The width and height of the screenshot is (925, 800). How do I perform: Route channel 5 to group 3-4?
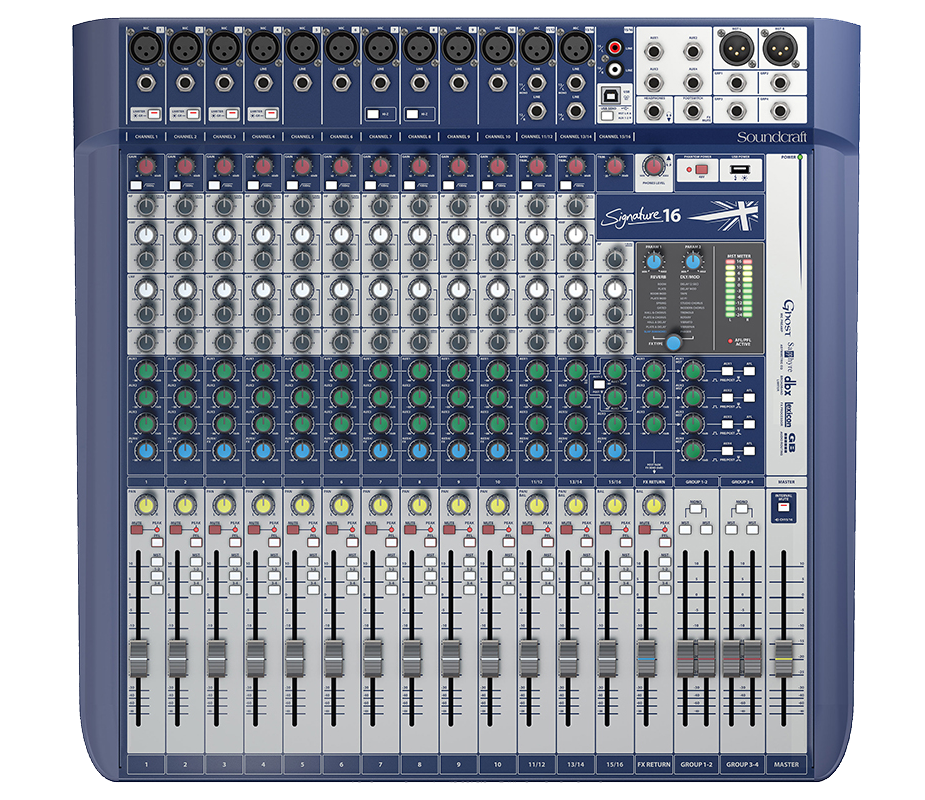313,589
